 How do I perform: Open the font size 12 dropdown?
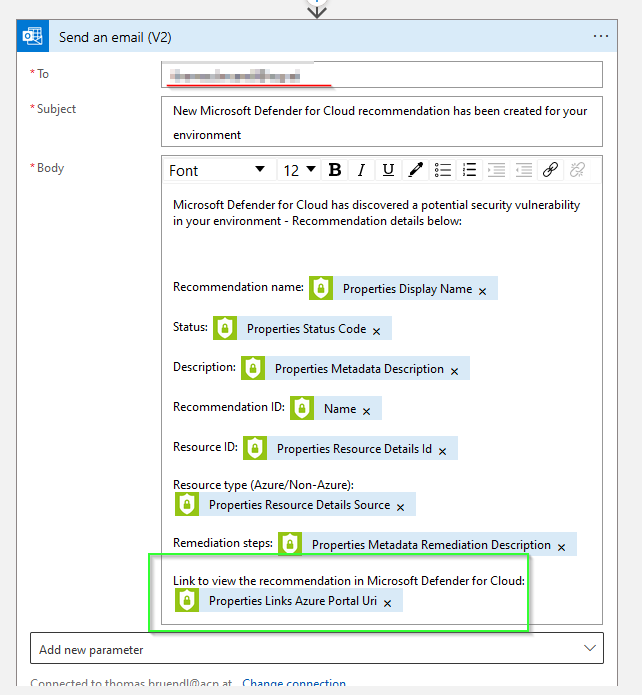[299, 170]
